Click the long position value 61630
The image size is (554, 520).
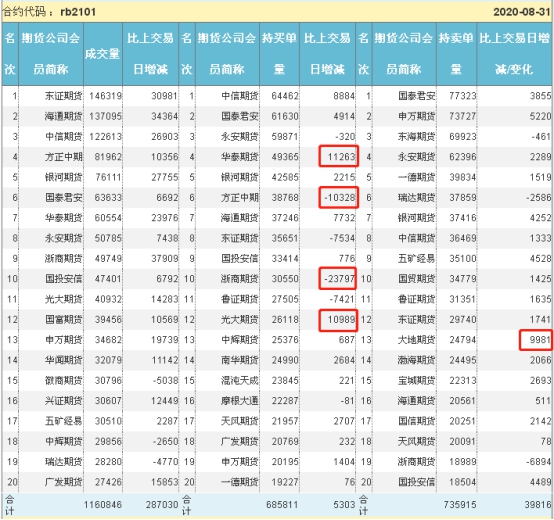pos(285,116)
